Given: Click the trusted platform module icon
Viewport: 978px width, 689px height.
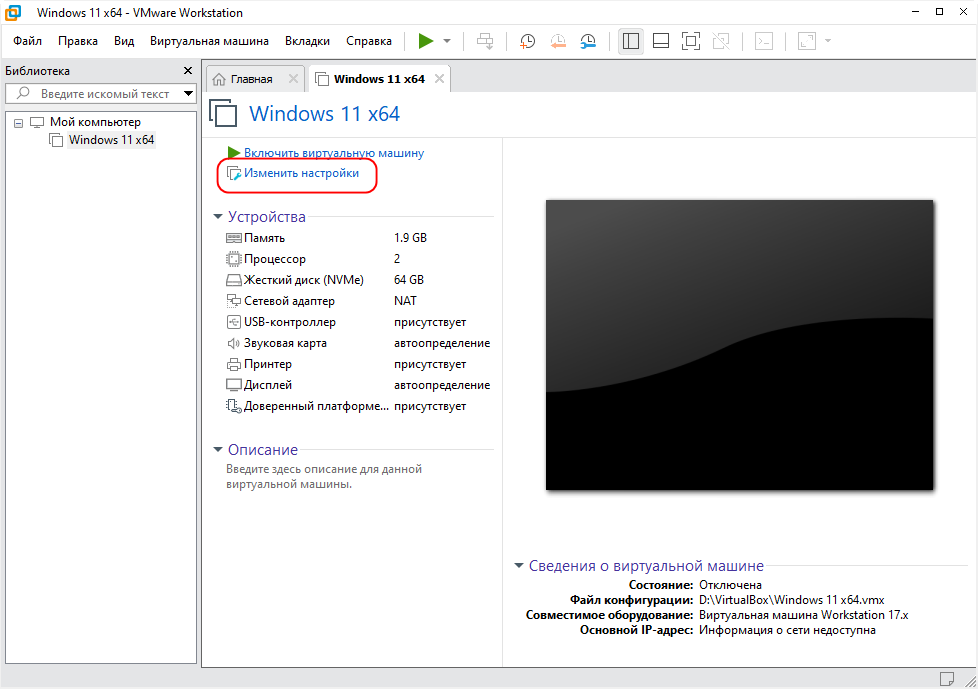Looking at the screenshot, I should coord(234,407).
